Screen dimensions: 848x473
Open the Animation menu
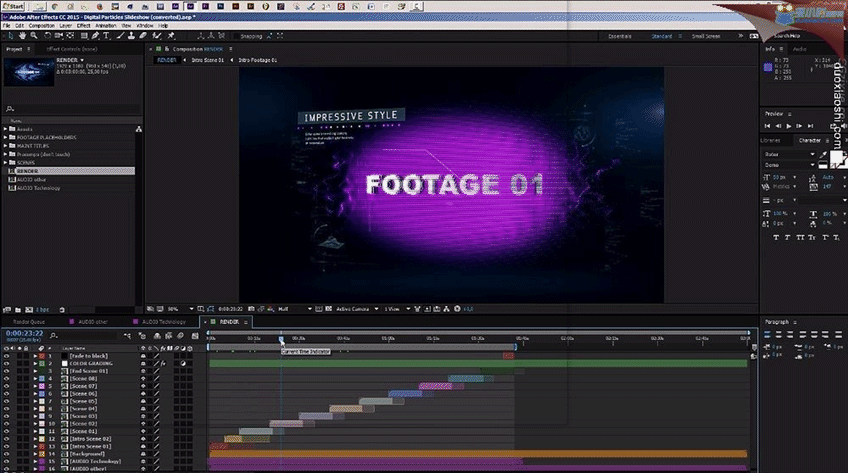click(x=105, y=25)
